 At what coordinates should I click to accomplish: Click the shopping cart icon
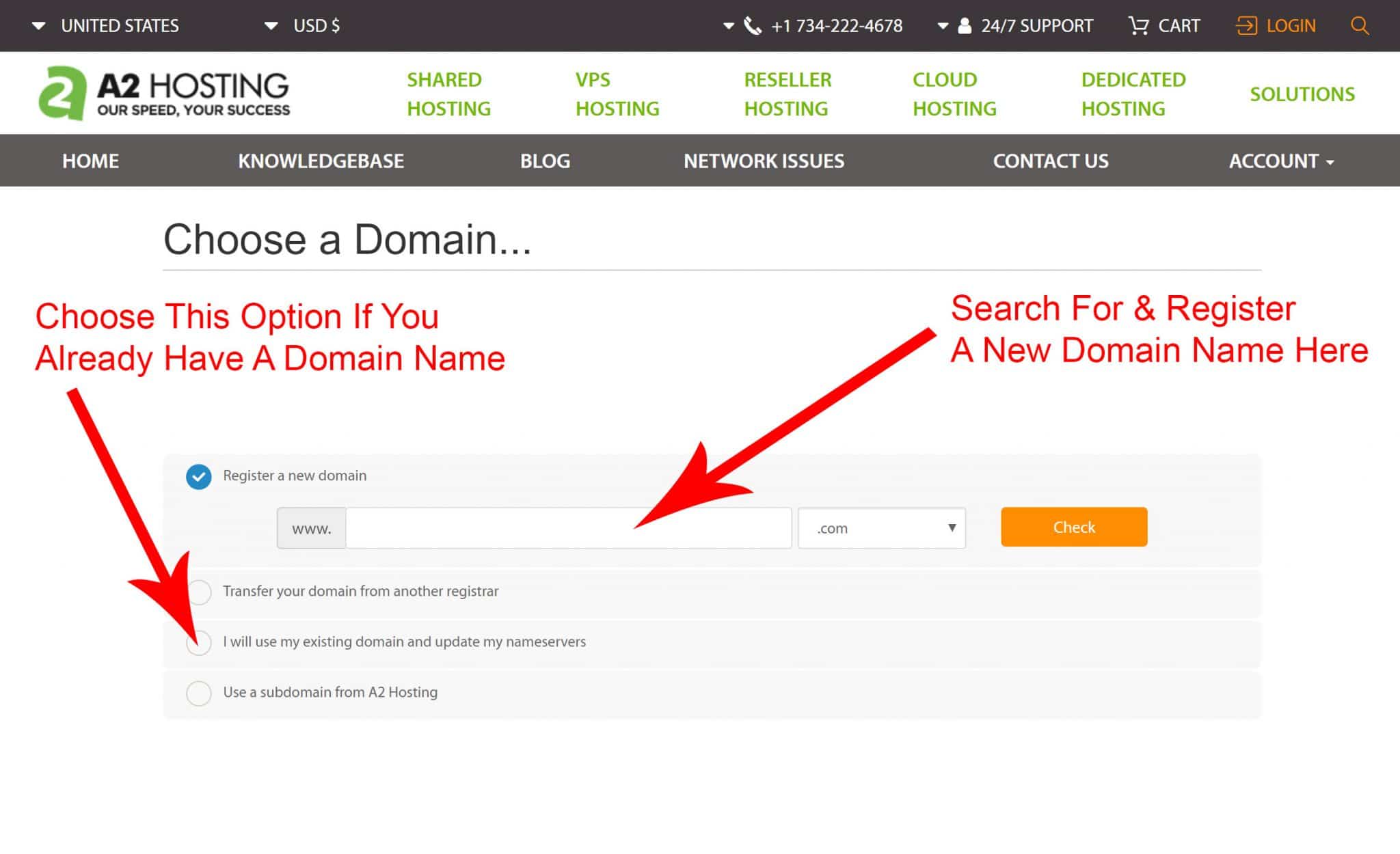pos(1138,26)
